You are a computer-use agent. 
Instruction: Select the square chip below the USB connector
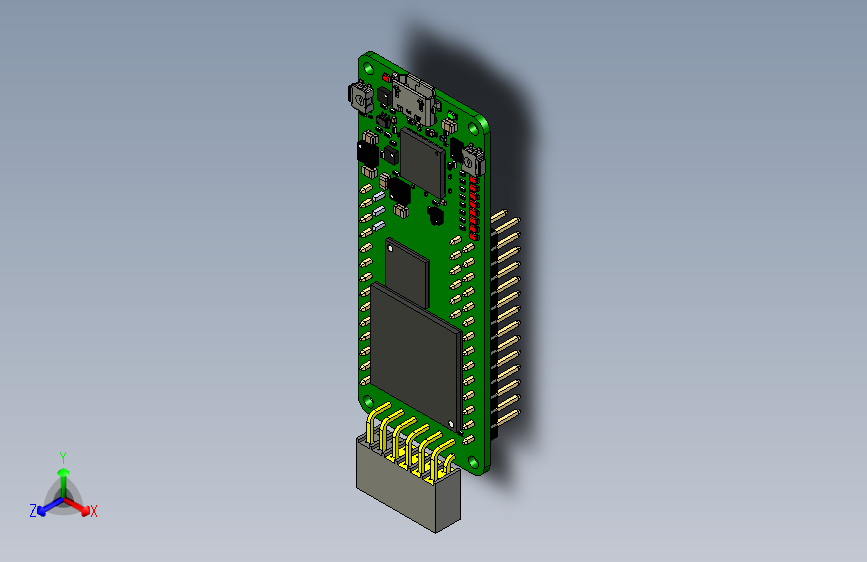(423, 163)
